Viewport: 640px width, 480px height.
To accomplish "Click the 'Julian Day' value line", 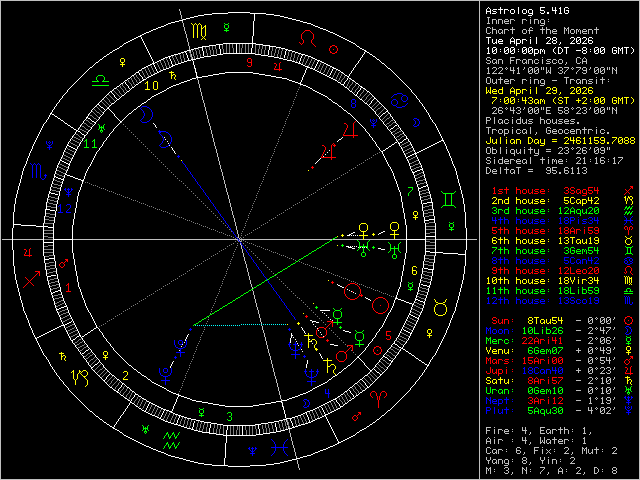I will [x=560, y=141].
